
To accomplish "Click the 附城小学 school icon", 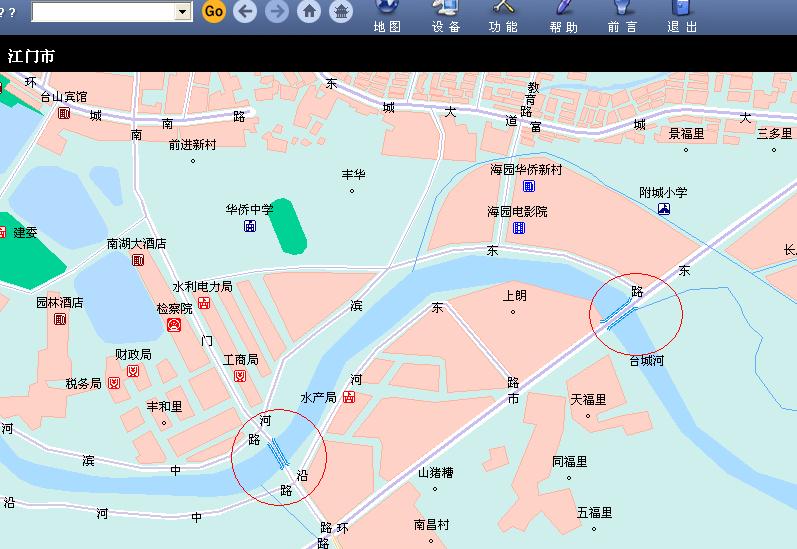I will [663, 209].
